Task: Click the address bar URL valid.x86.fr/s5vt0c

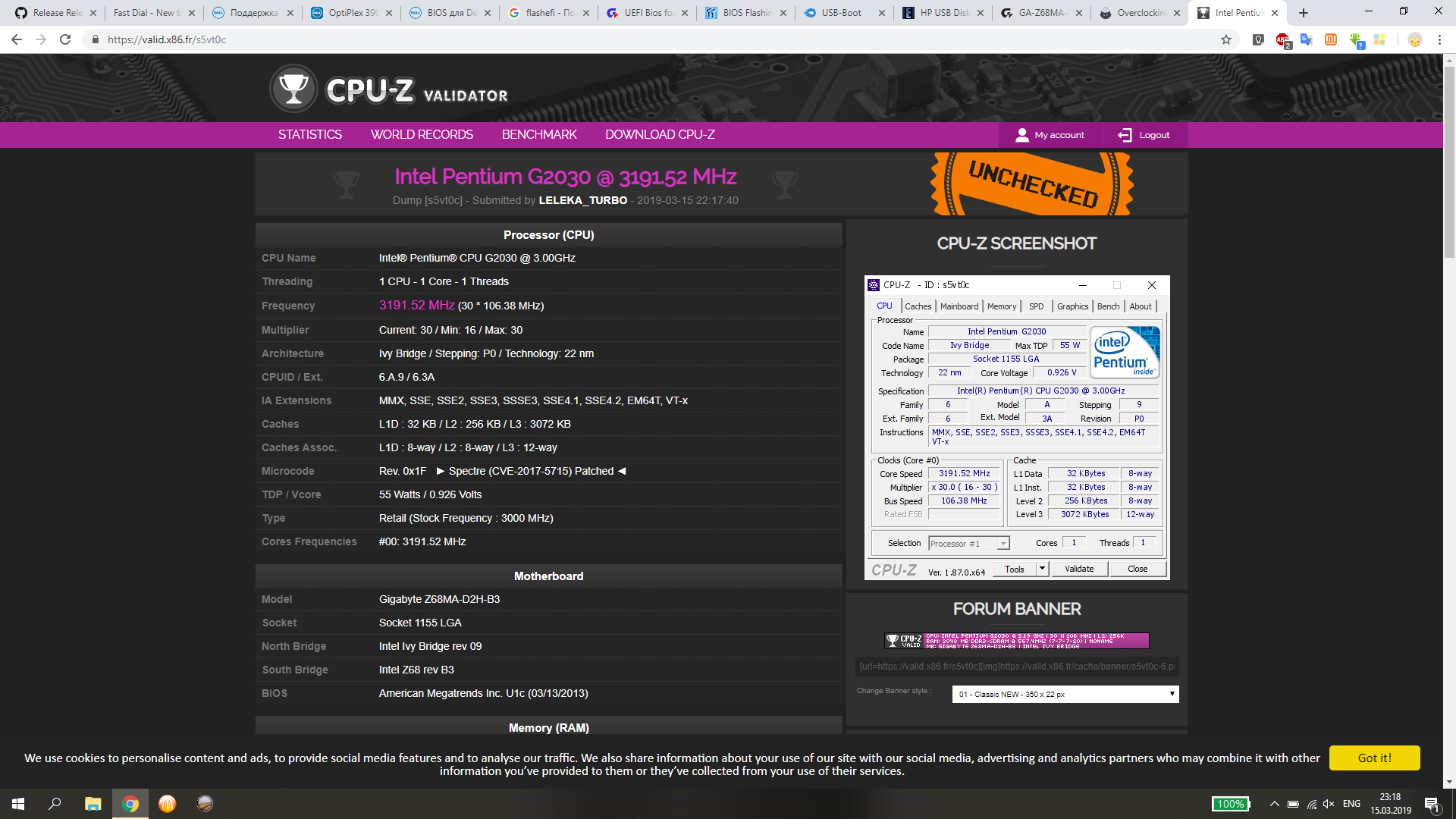Action: coord(167,39)
